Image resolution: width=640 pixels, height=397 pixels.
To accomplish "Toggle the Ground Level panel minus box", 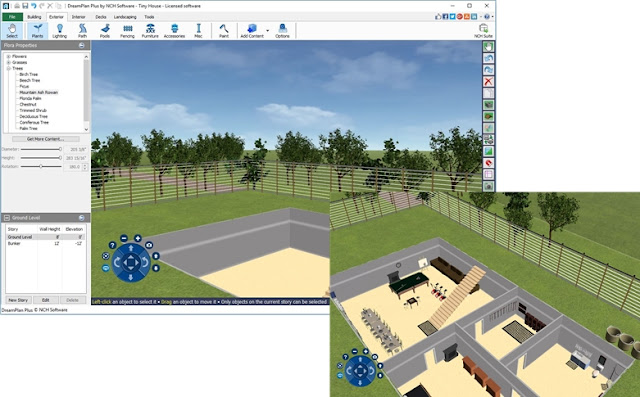I will pos(7,218).
